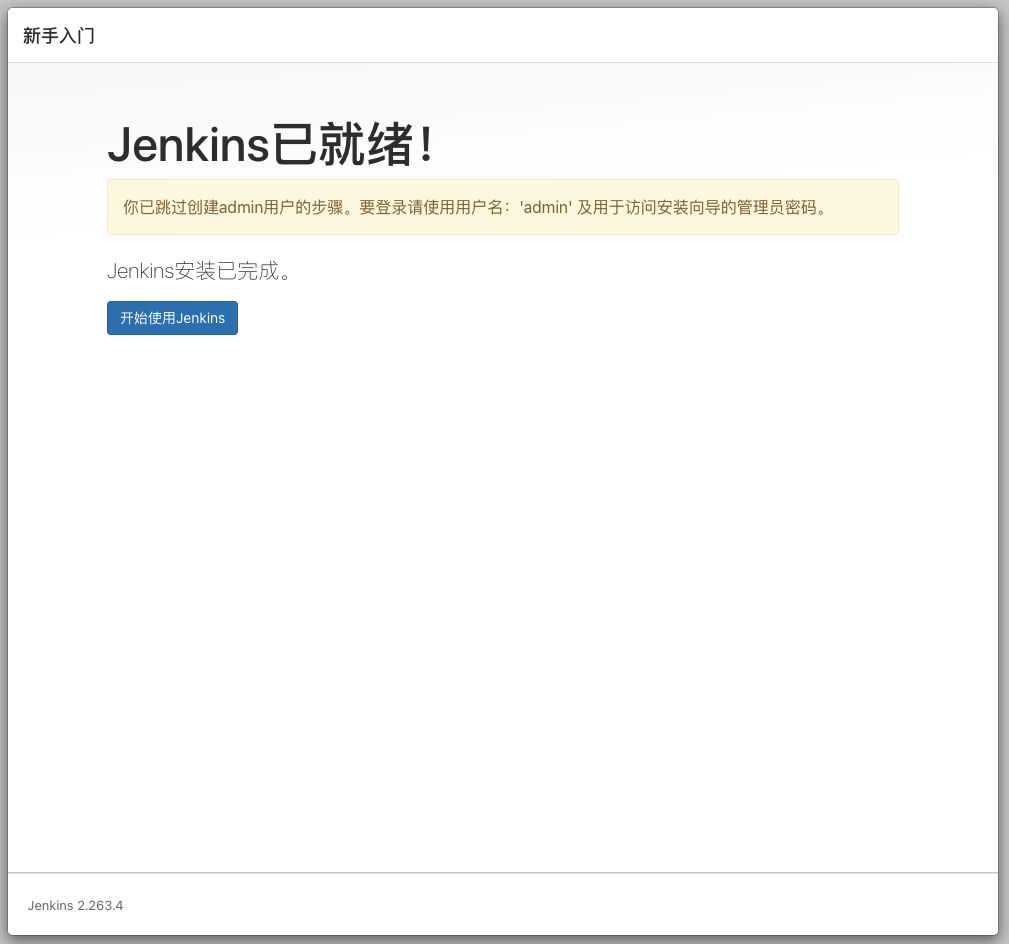Click the 新手入门 header title
1009x944 pixels.
click(x=57, y=35)
